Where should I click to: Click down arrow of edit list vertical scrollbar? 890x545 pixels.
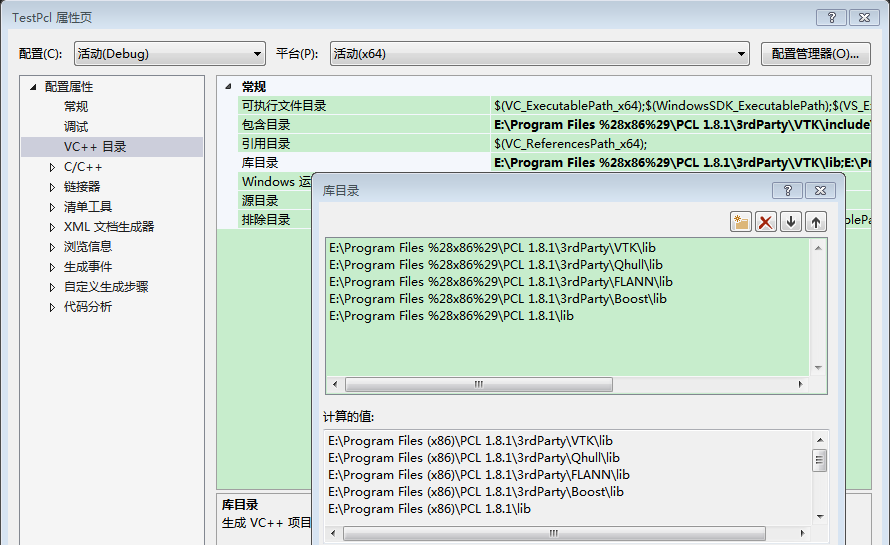pos(818,368)
